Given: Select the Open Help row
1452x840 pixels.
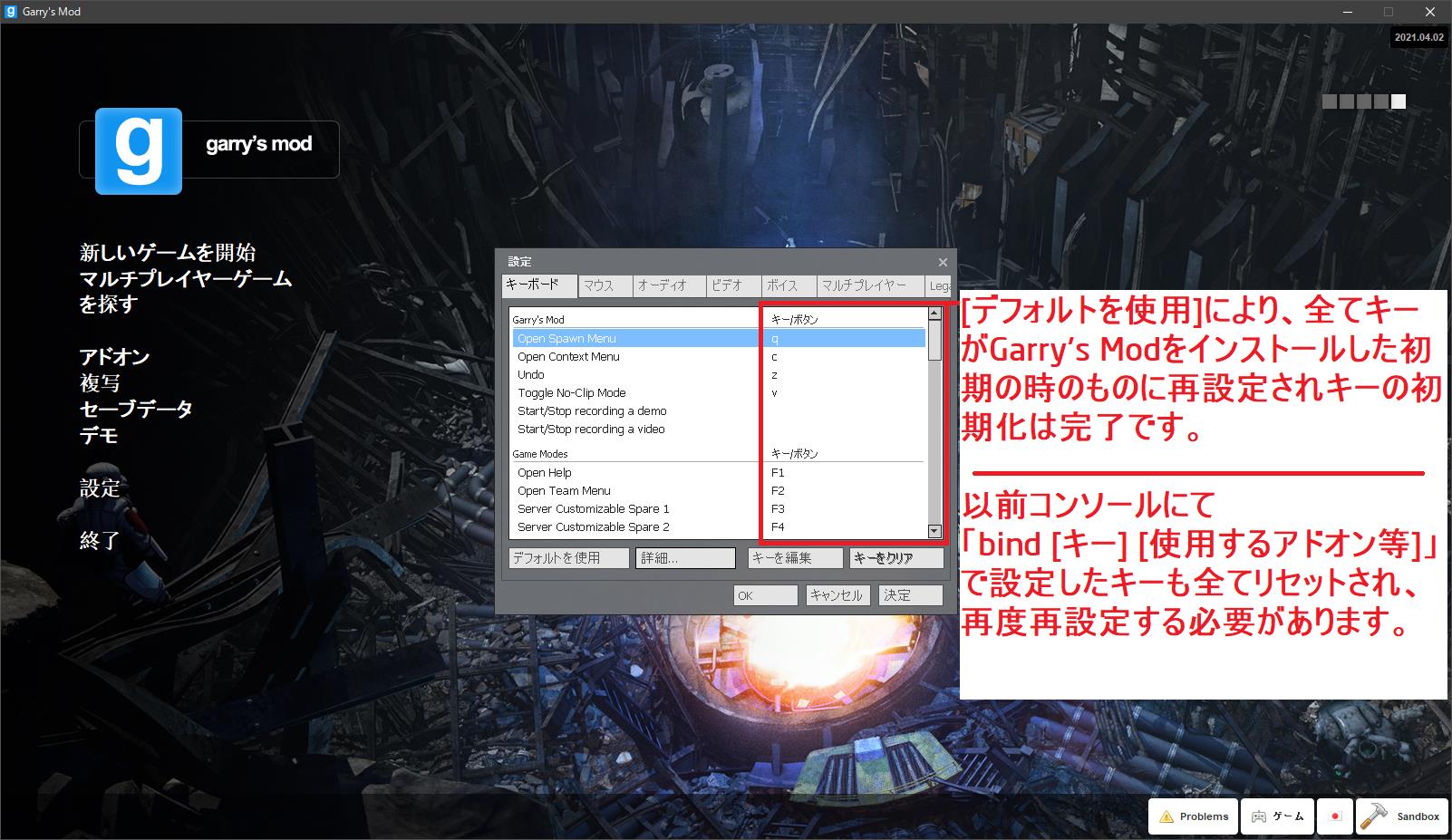Looking at the screenshot, I should point(719,472).
